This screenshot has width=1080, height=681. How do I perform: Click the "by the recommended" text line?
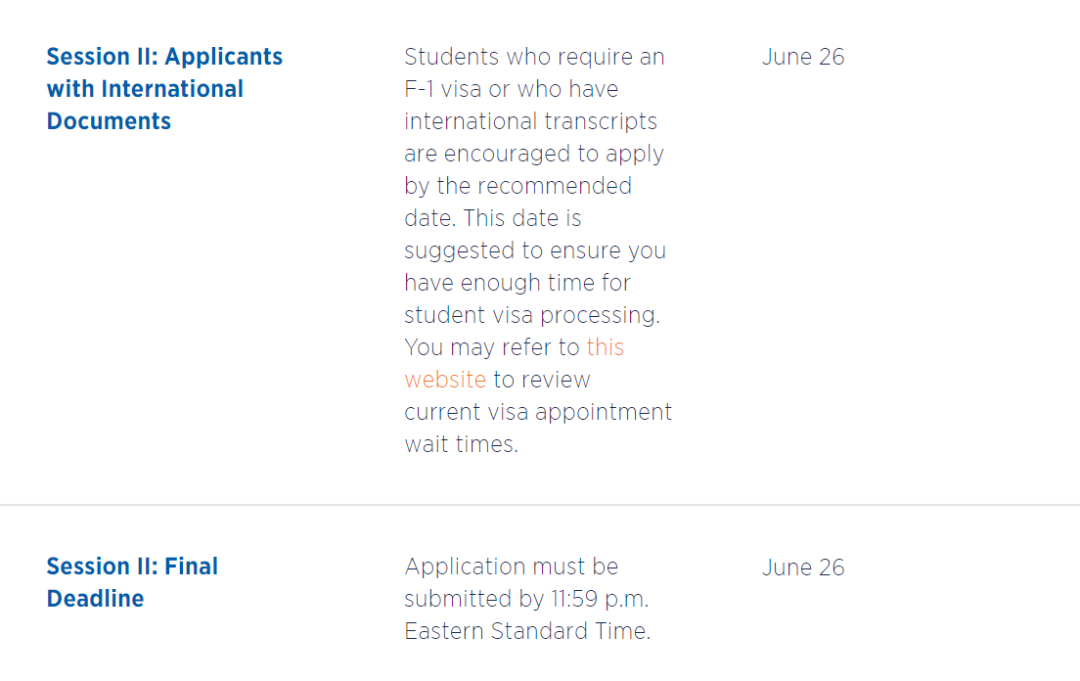[518, 186]
